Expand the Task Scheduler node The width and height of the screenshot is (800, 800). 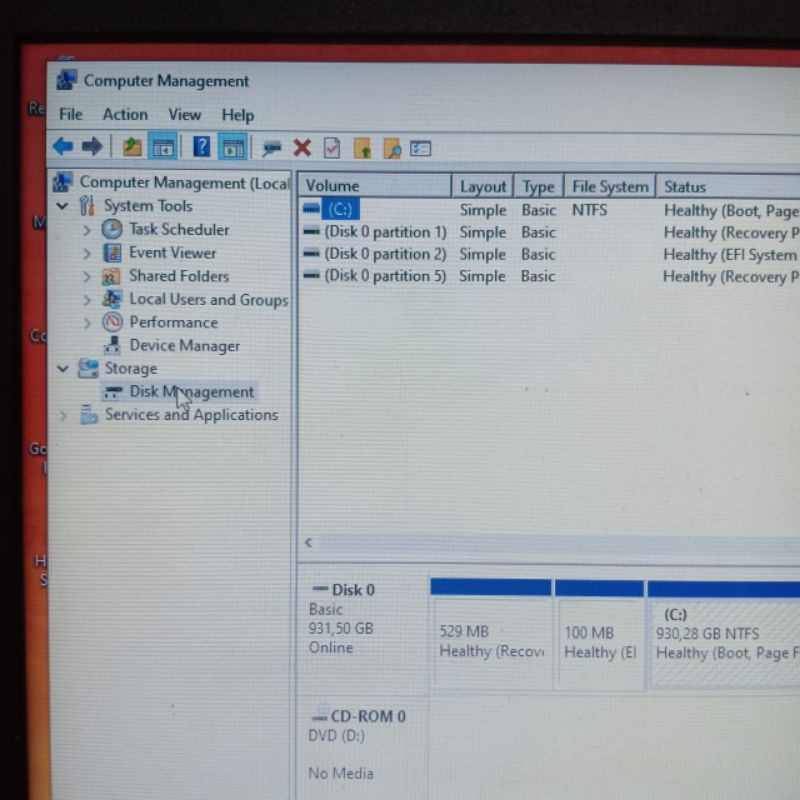click(x=87, y=230)
